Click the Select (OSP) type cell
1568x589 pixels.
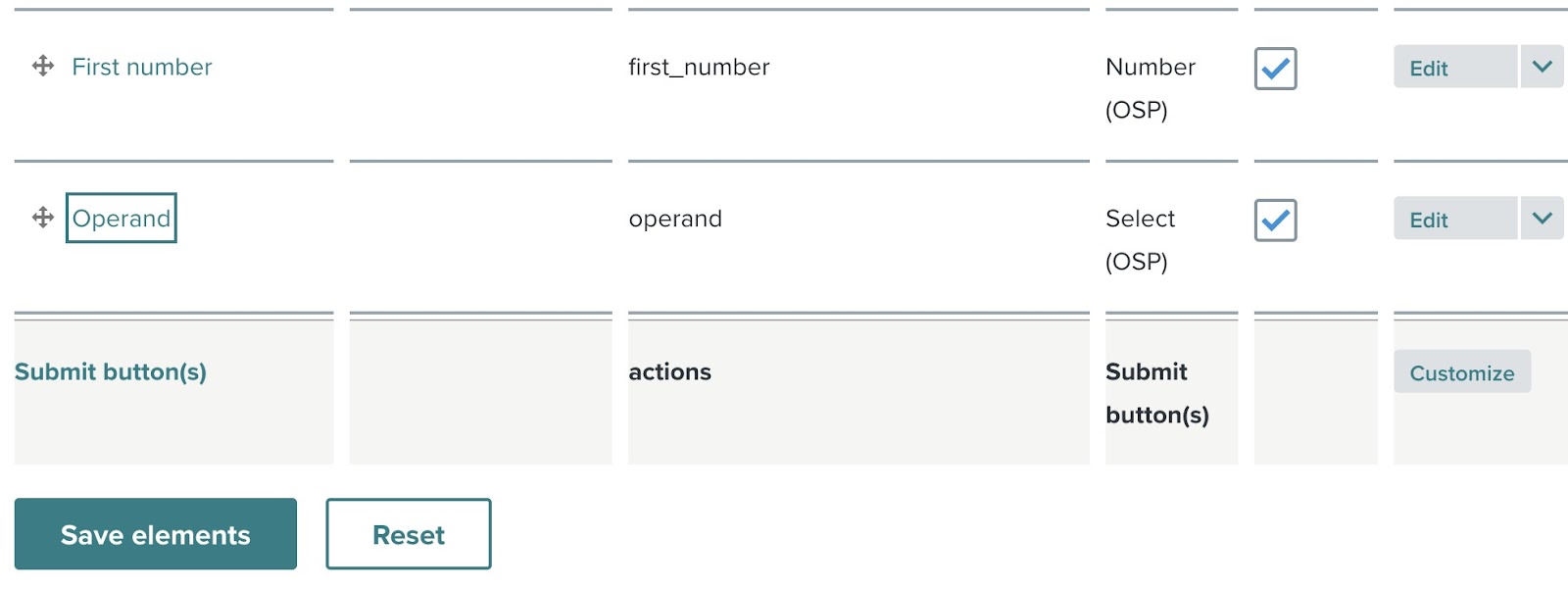click(1140, 239)
